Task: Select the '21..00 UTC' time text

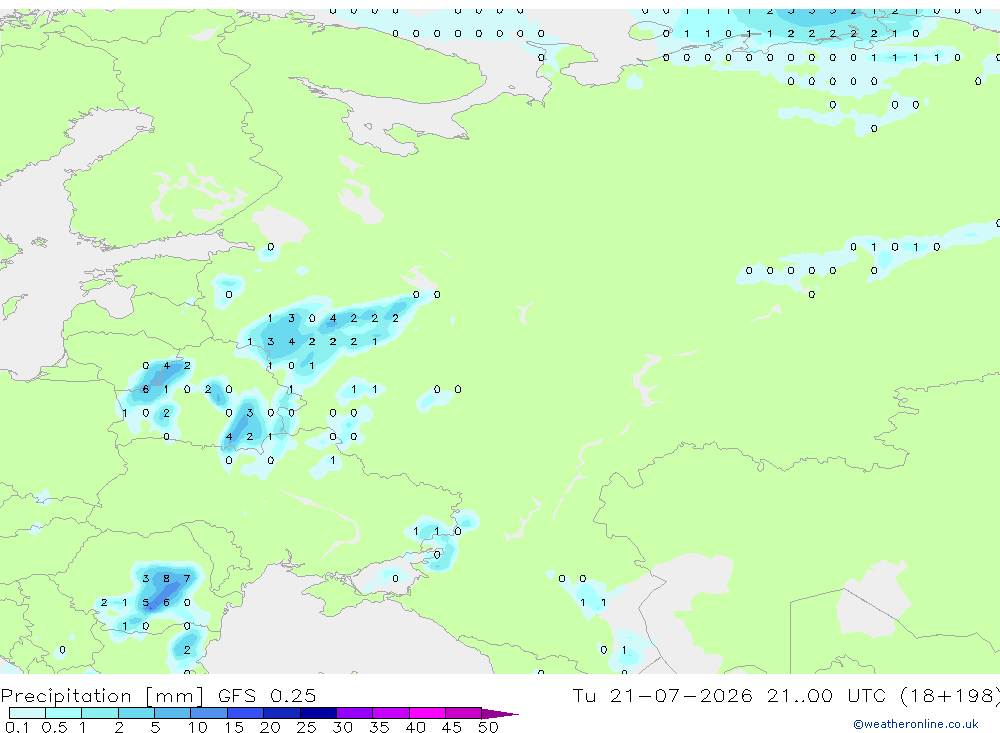Action: (828, 695)
